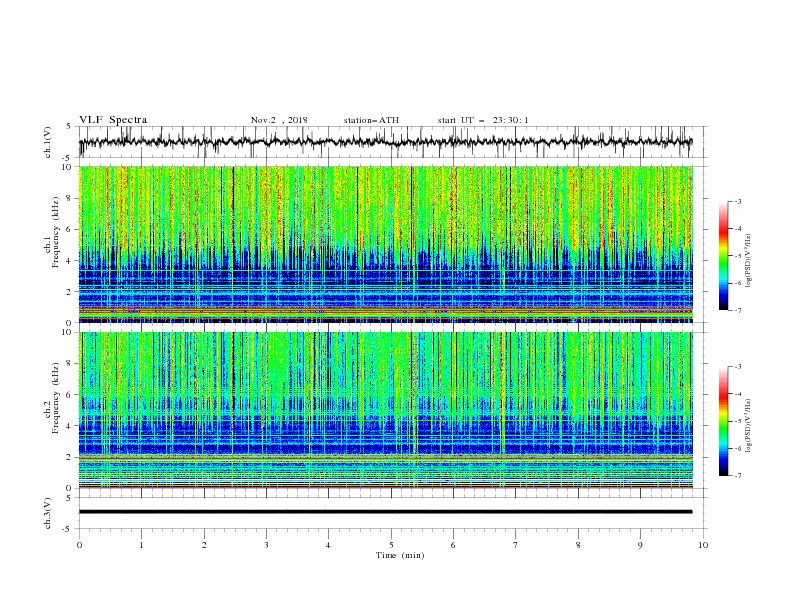The width and height of the screenshot is (792, 612).
Task: Click the ch.1 spectrogram color bar
Action: click(724, 256)
